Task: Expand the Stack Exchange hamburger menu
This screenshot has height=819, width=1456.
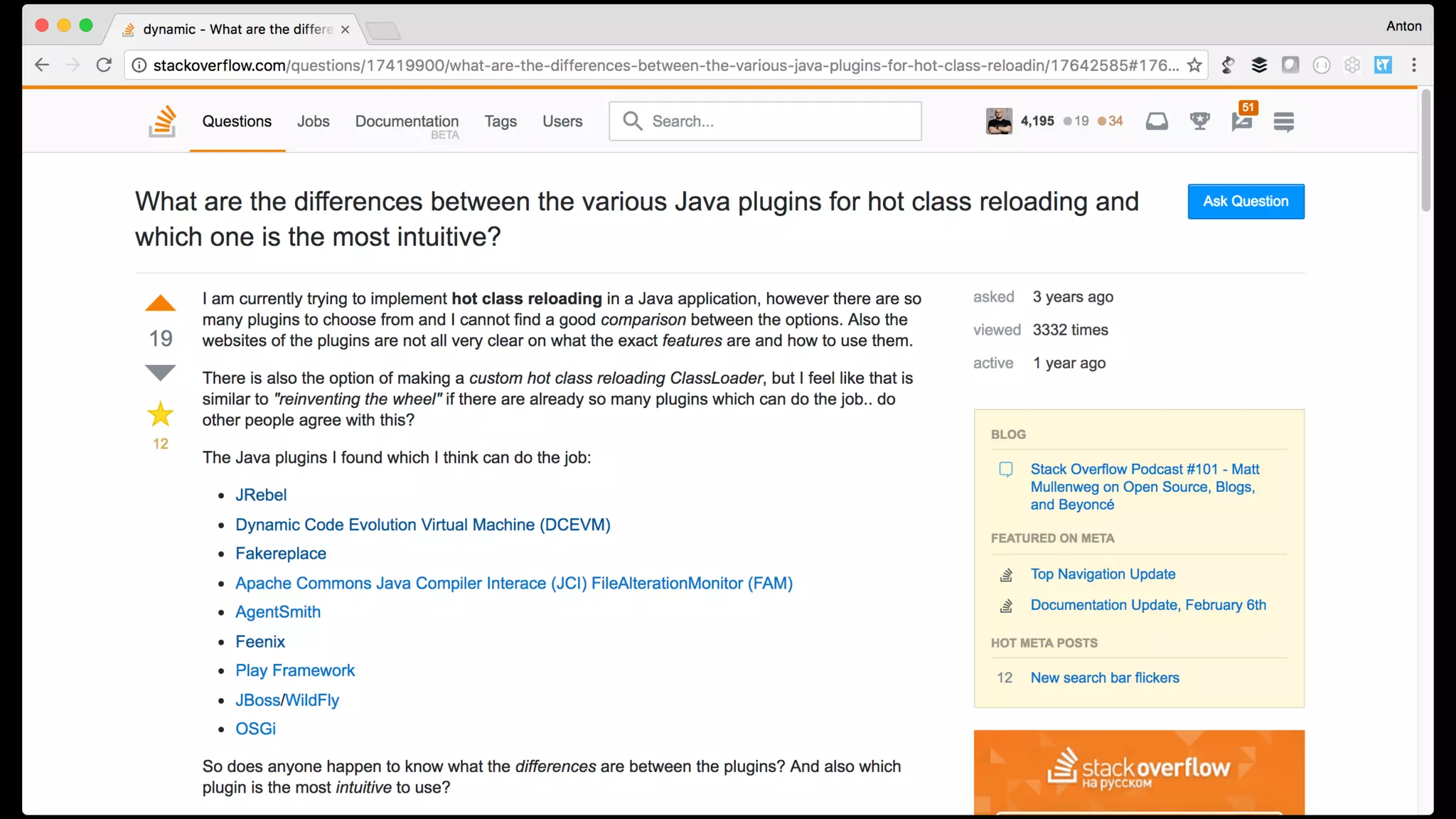Action: [x=1283, y=122]
